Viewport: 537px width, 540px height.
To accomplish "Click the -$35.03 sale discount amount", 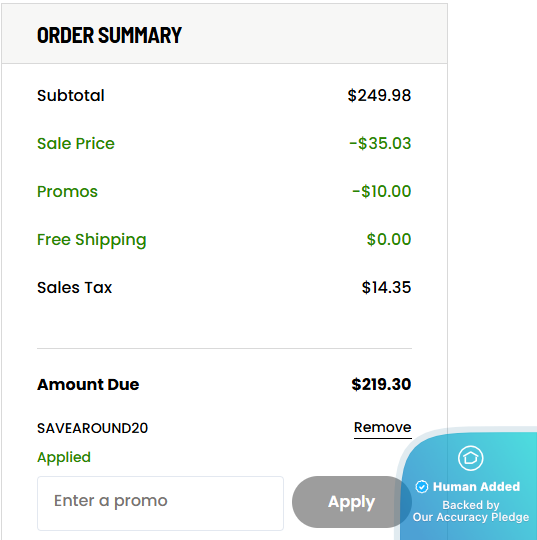I will [x=380, y=143].
